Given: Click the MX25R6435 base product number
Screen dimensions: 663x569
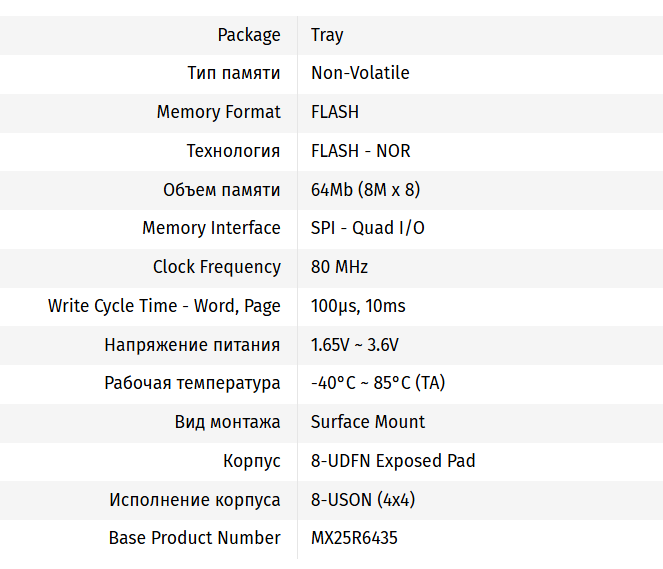Looking at the screenshot, I should [354, 538].
